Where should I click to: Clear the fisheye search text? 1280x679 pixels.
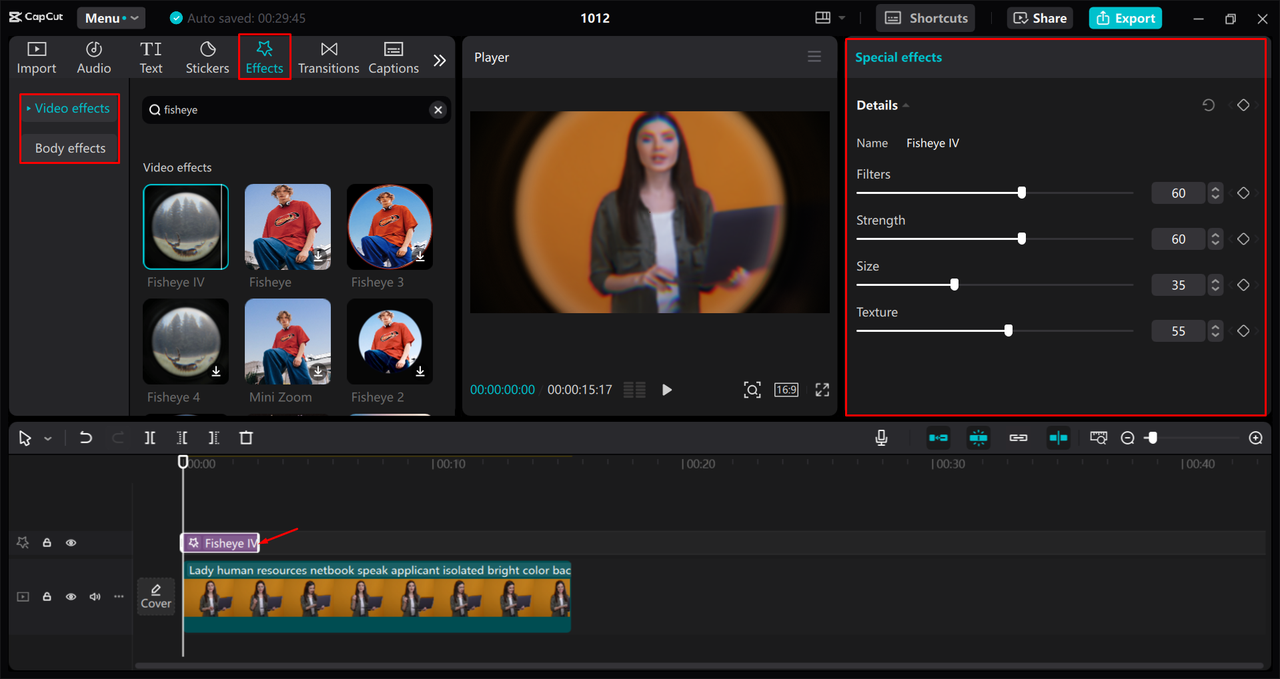click(438, 110)
